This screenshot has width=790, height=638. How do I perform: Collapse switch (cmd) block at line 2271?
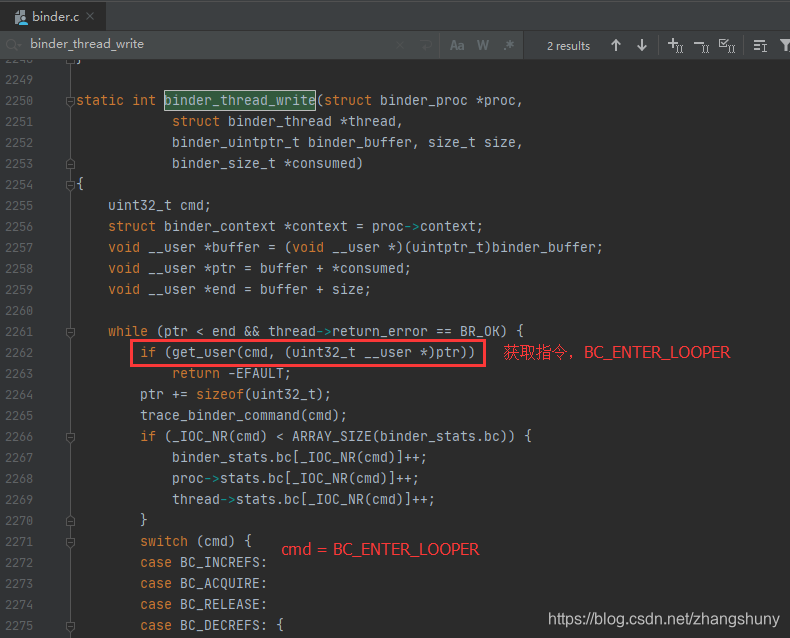click(x=71, y=542)
